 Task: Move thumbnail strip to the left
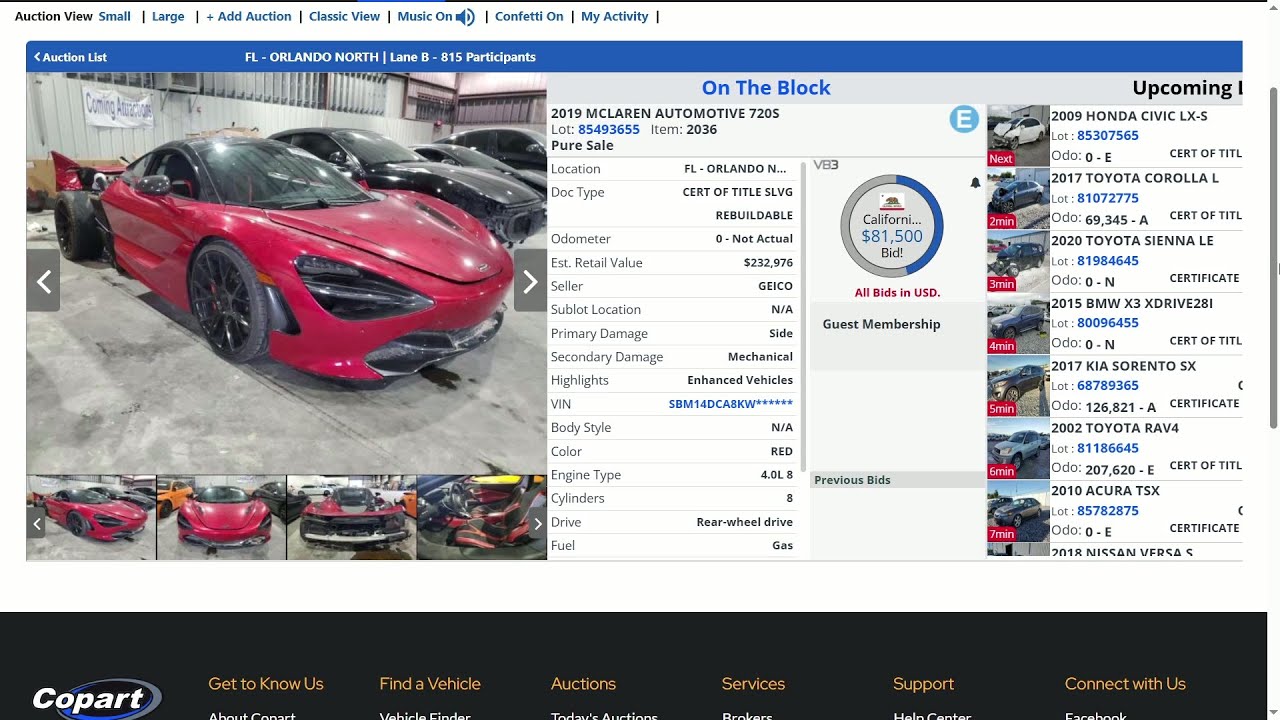[37, 523]
